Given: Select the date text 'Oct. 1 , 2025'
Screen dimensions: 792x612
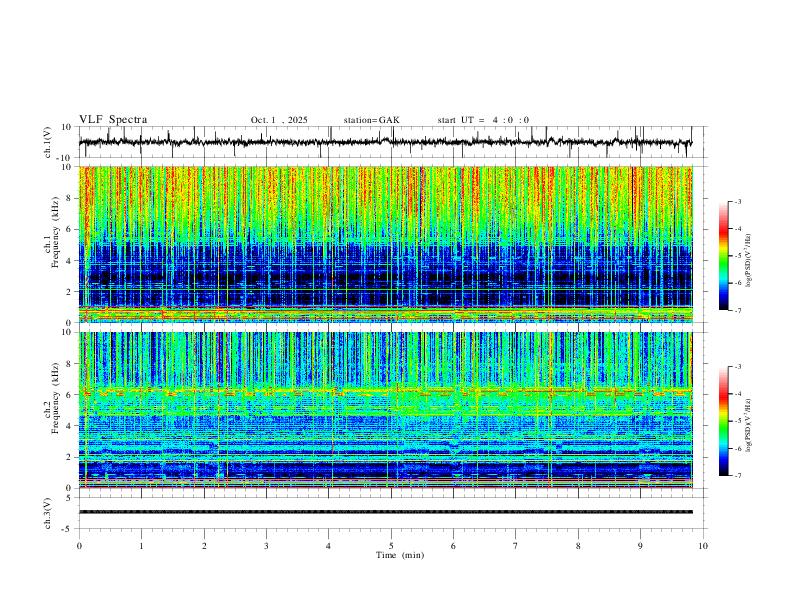Looking at the screenshot, I should tap(279, 120).
